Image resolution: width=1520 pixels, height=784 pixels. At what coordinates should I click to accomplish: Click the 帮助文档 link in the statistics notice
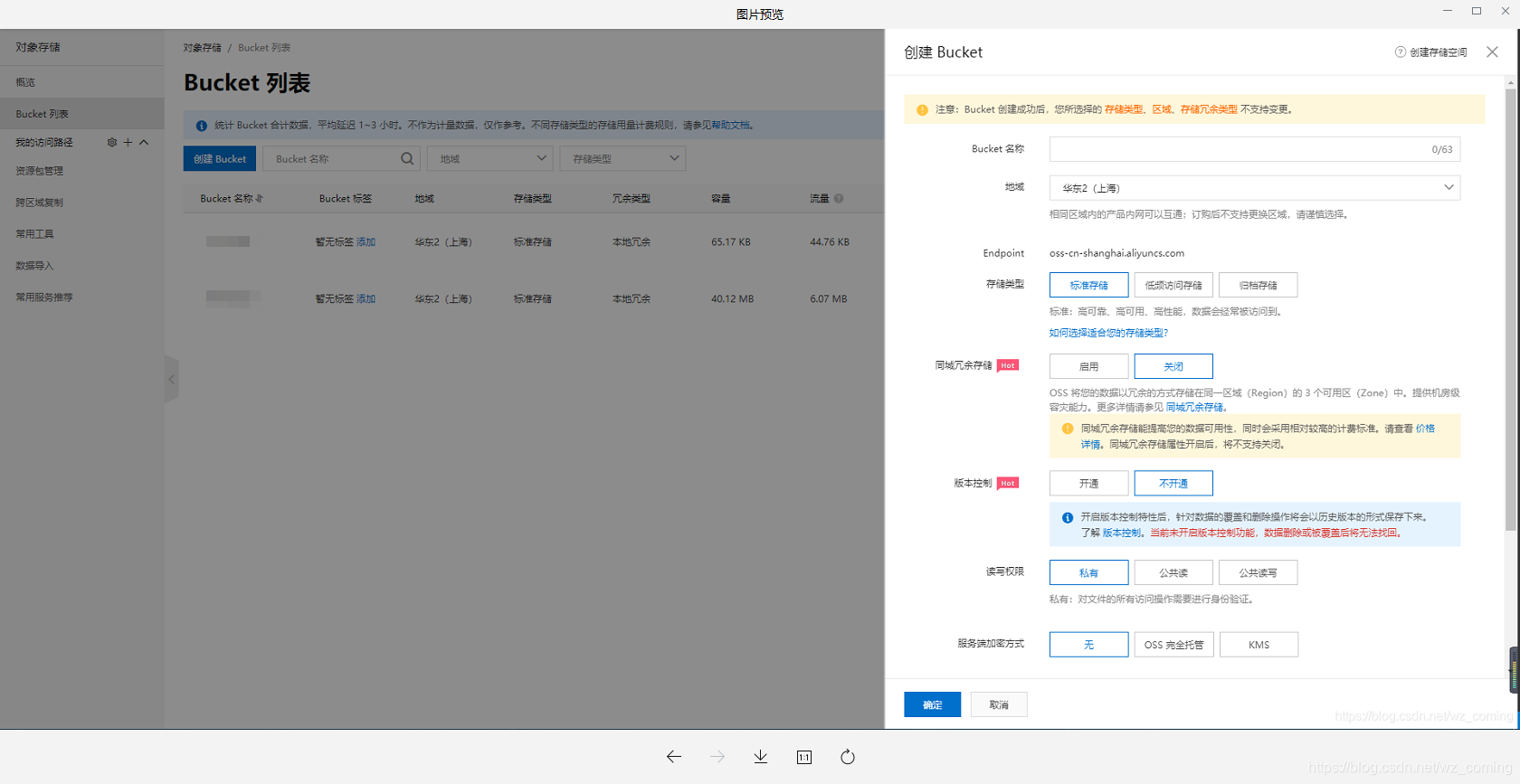pyautogui.click(x=730, y=126)
